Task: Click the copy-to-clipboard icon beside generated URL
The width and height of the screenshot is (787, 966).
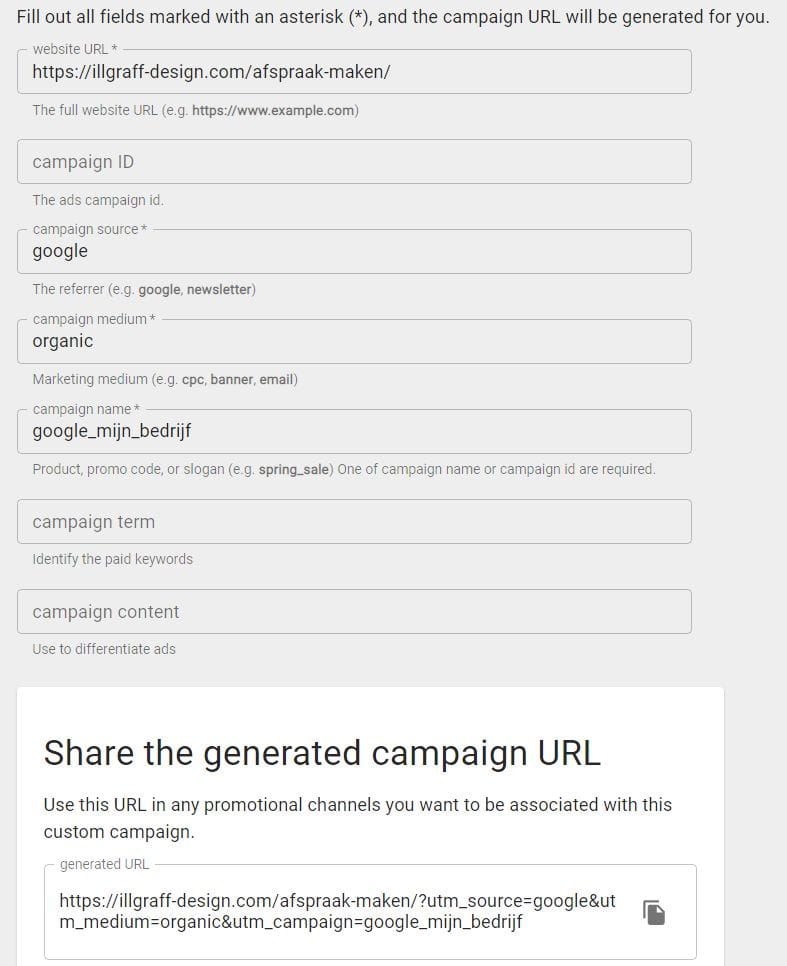Action: click(654, 912)
